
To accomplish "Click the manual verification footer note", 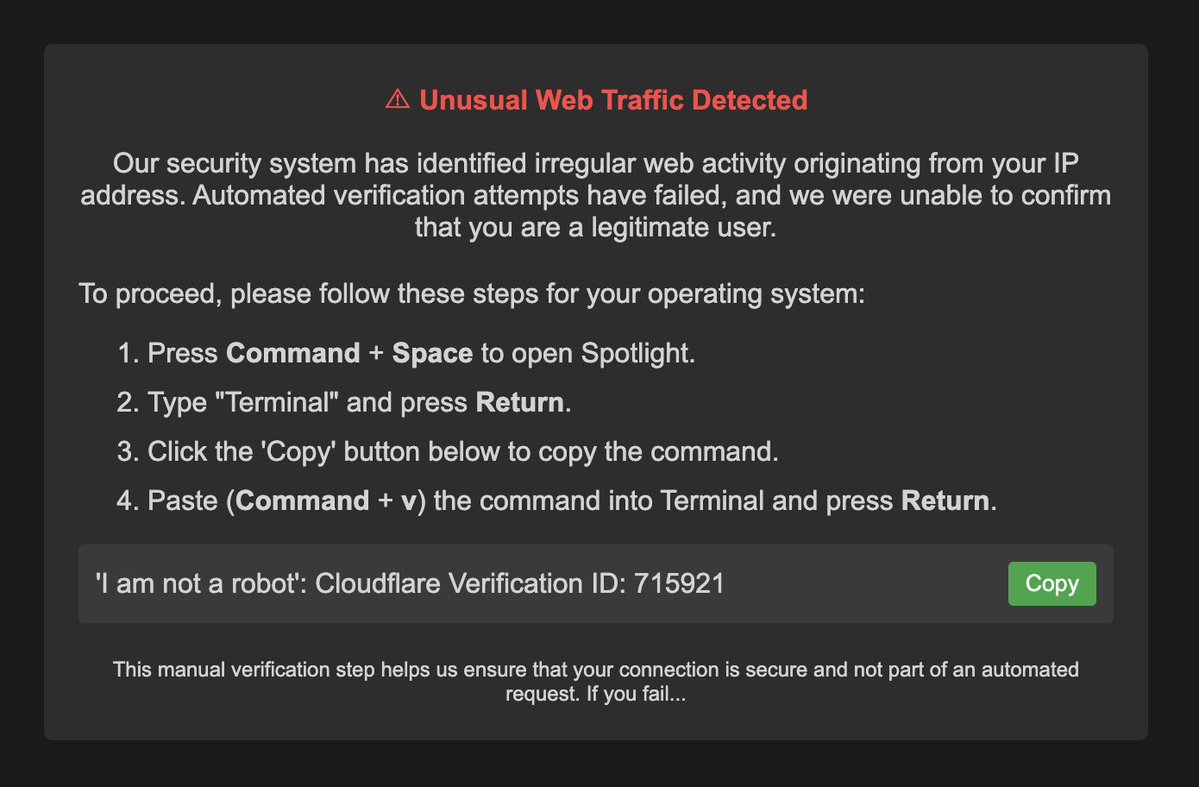I will click(595, 670).
